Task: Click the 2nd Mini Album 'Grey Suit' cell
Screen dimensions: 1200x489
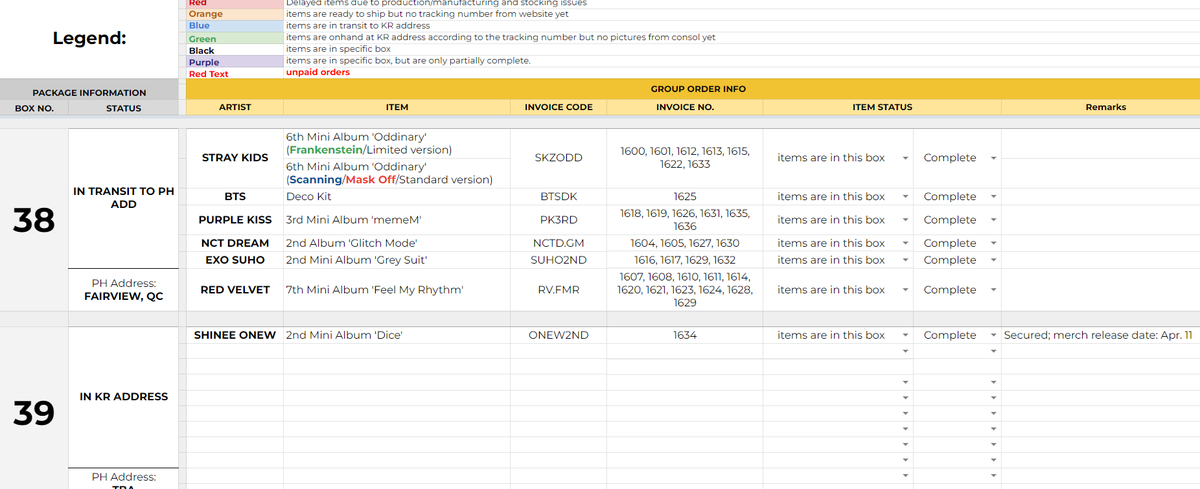Action: [x=396, y=260]
